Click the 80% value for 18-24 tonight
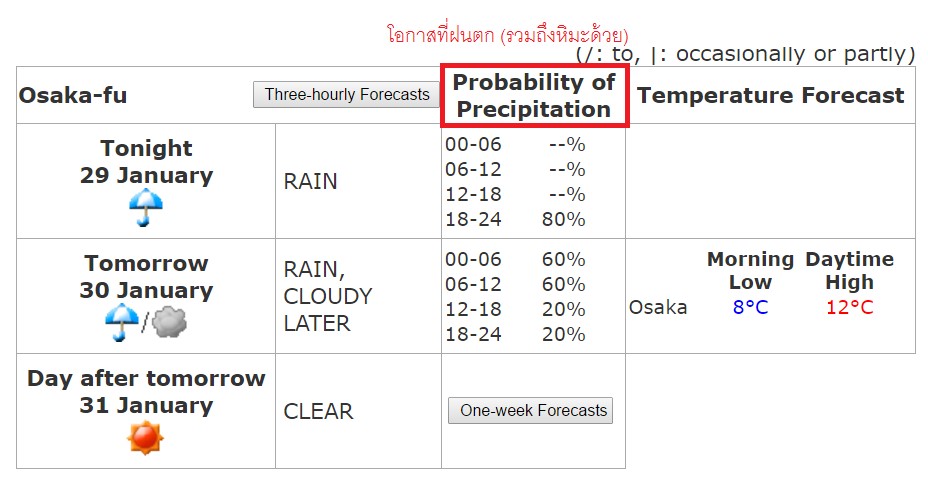This screenshot has width=928, height=483. (563, 219)
